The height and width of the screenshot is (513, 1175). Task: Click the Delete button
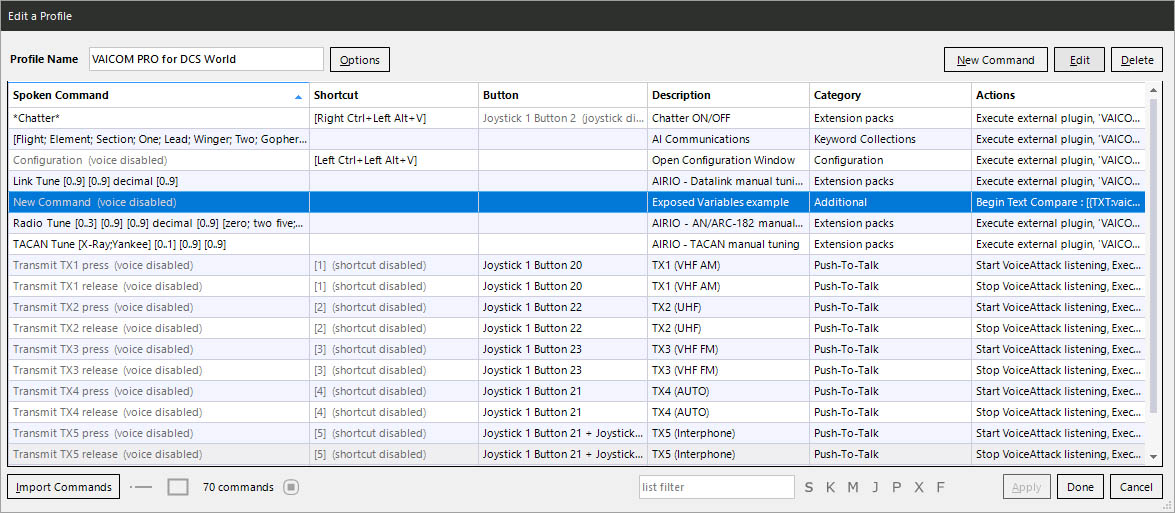coord(1137,60)
